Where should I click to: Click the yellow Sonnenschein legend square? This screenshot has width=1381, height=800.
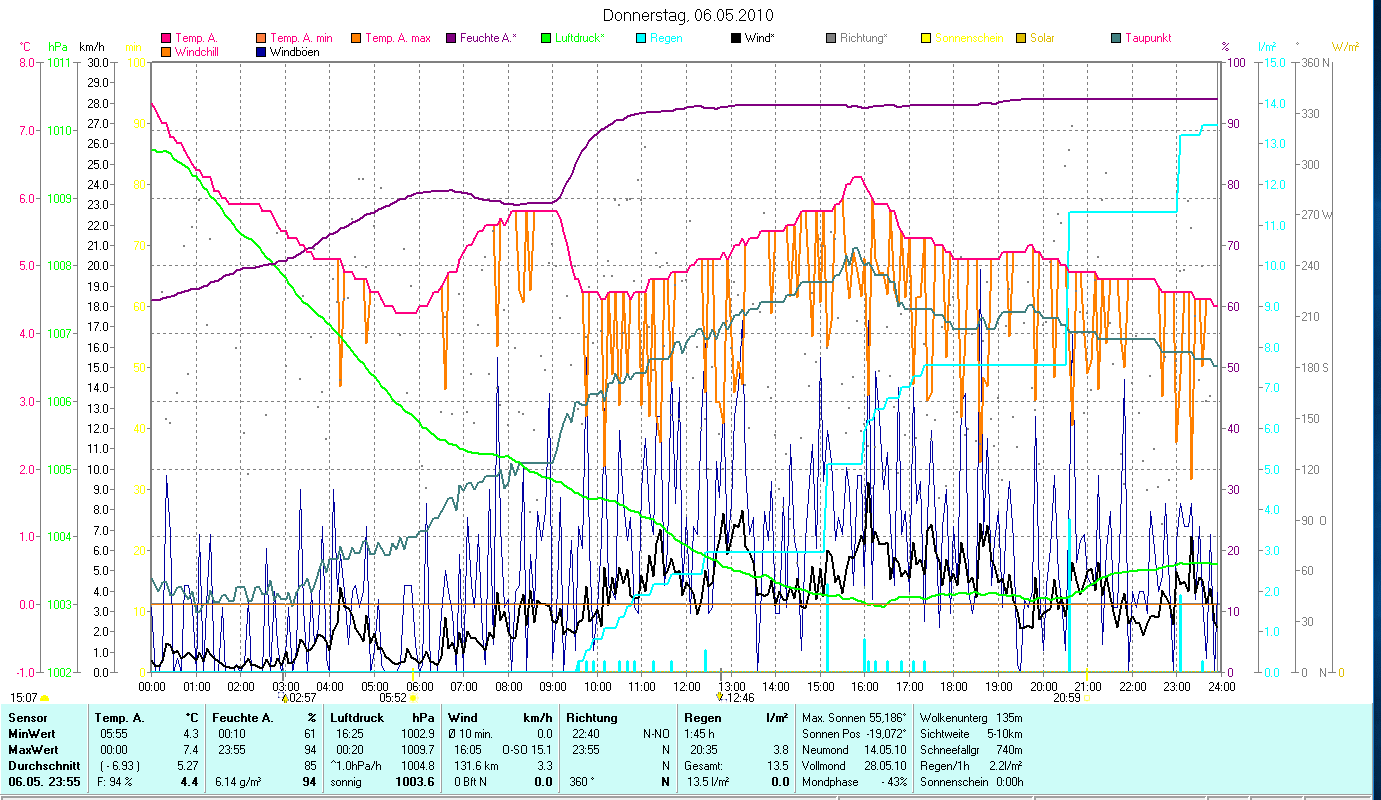coord(927,39)
